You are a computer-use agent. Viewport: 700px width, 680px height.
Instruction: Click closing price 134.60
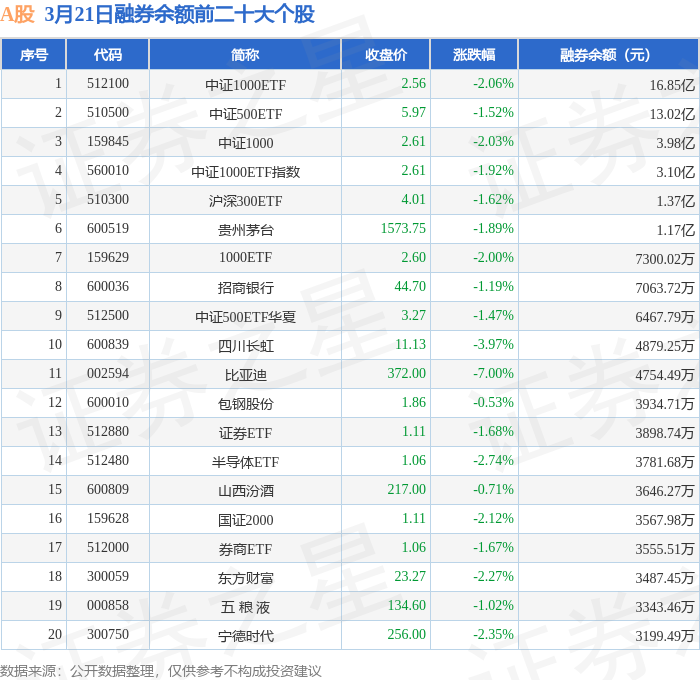point(406,605)
